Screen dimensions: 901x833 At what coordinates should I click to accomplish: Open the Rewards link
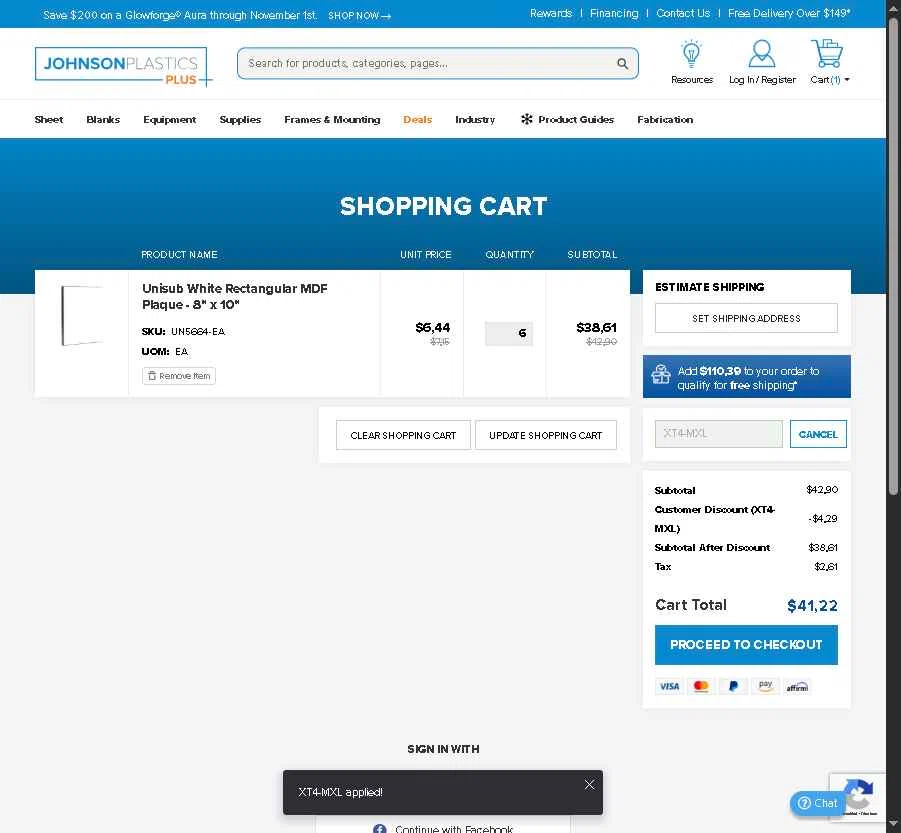[550, 13]
